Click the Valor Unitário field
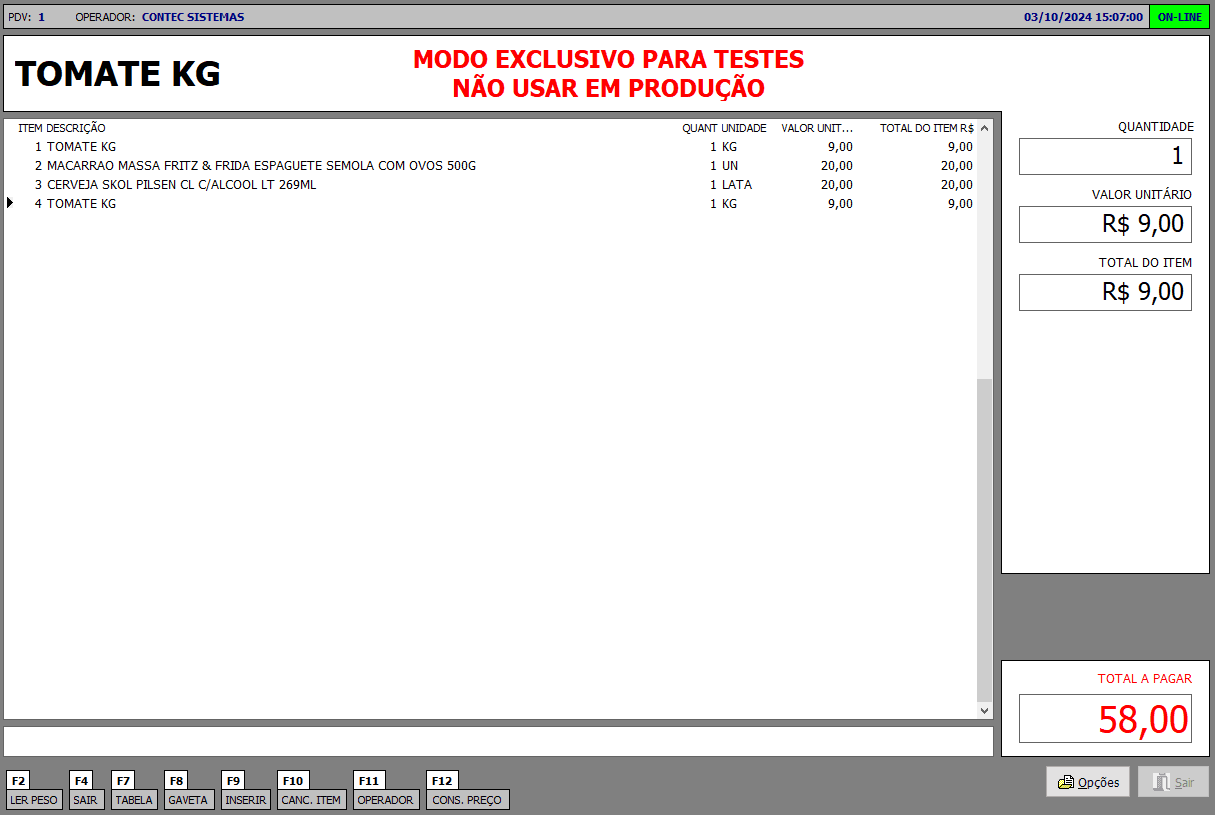Viewport: 1215px width, 815px height. pos(1105,224)
